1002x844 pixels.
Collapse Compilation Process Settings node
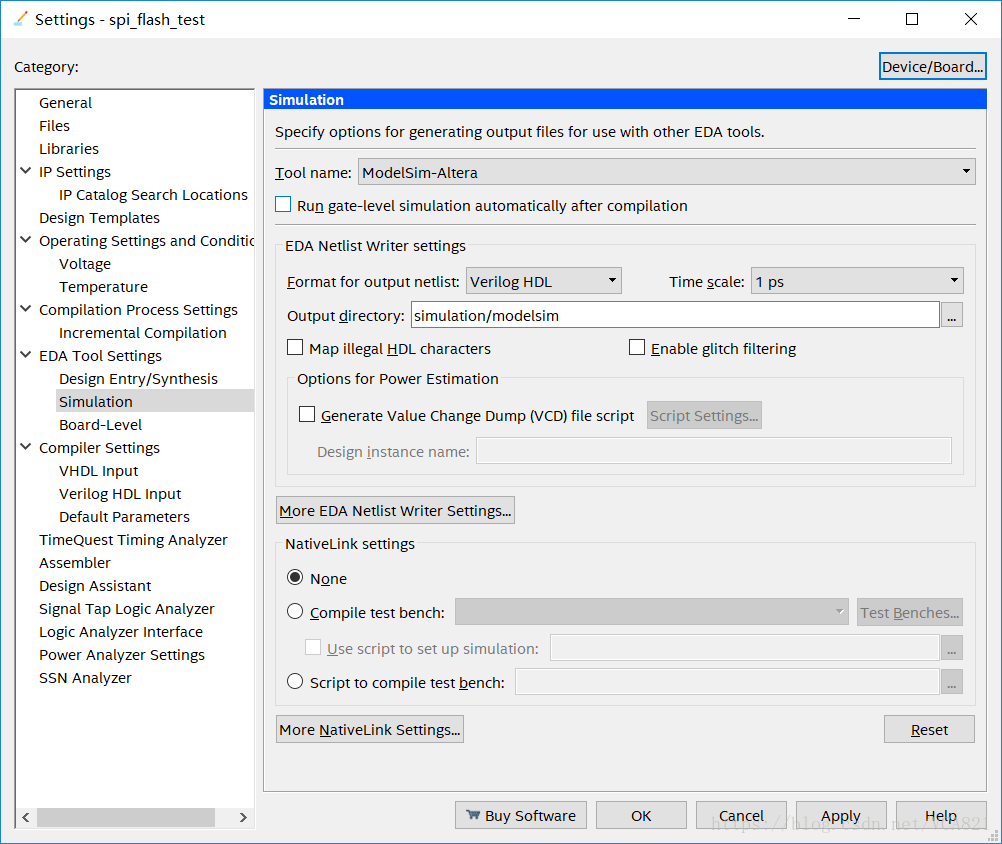tap(26, 309)
